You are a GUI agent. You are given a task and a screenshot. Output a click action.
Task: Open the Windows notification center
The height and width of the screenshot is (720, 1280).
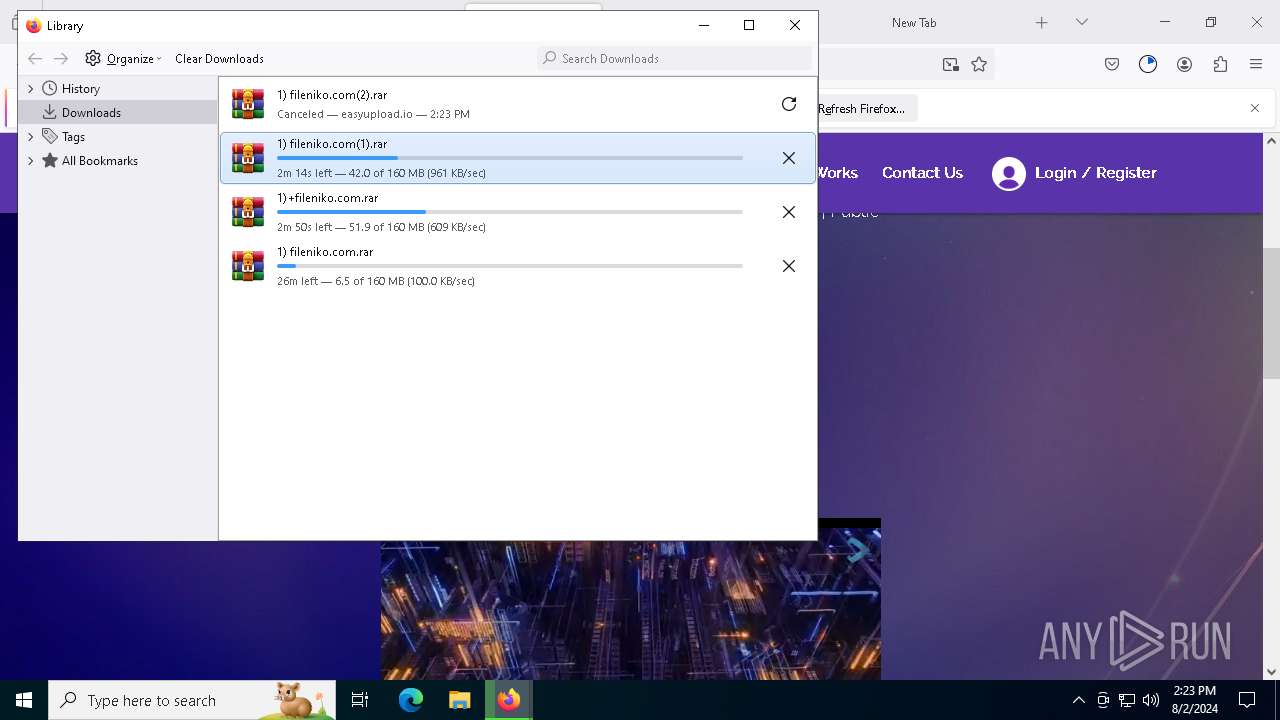[1247, 700]
